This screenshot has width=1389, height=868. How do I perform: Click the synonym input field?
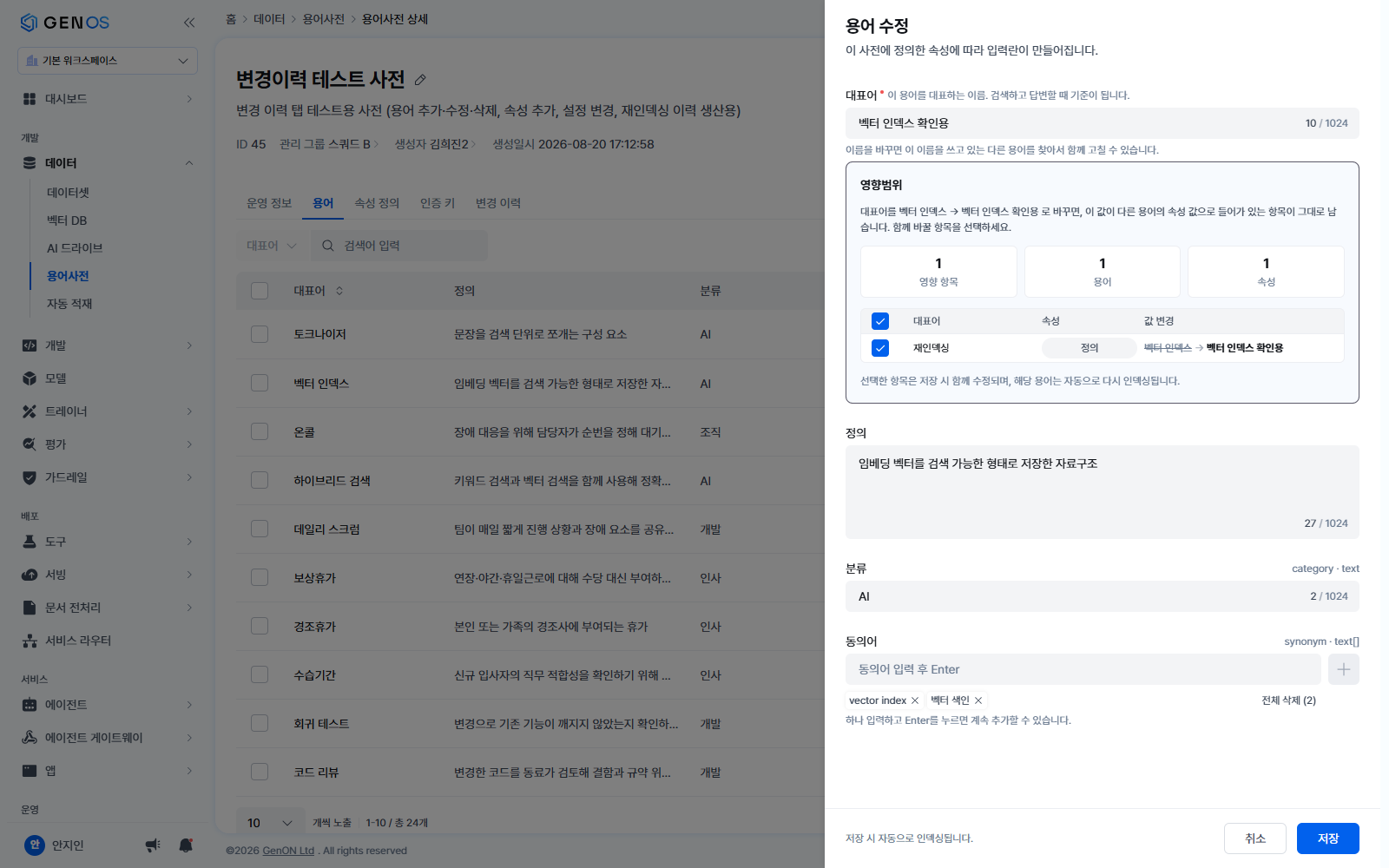1083,669
